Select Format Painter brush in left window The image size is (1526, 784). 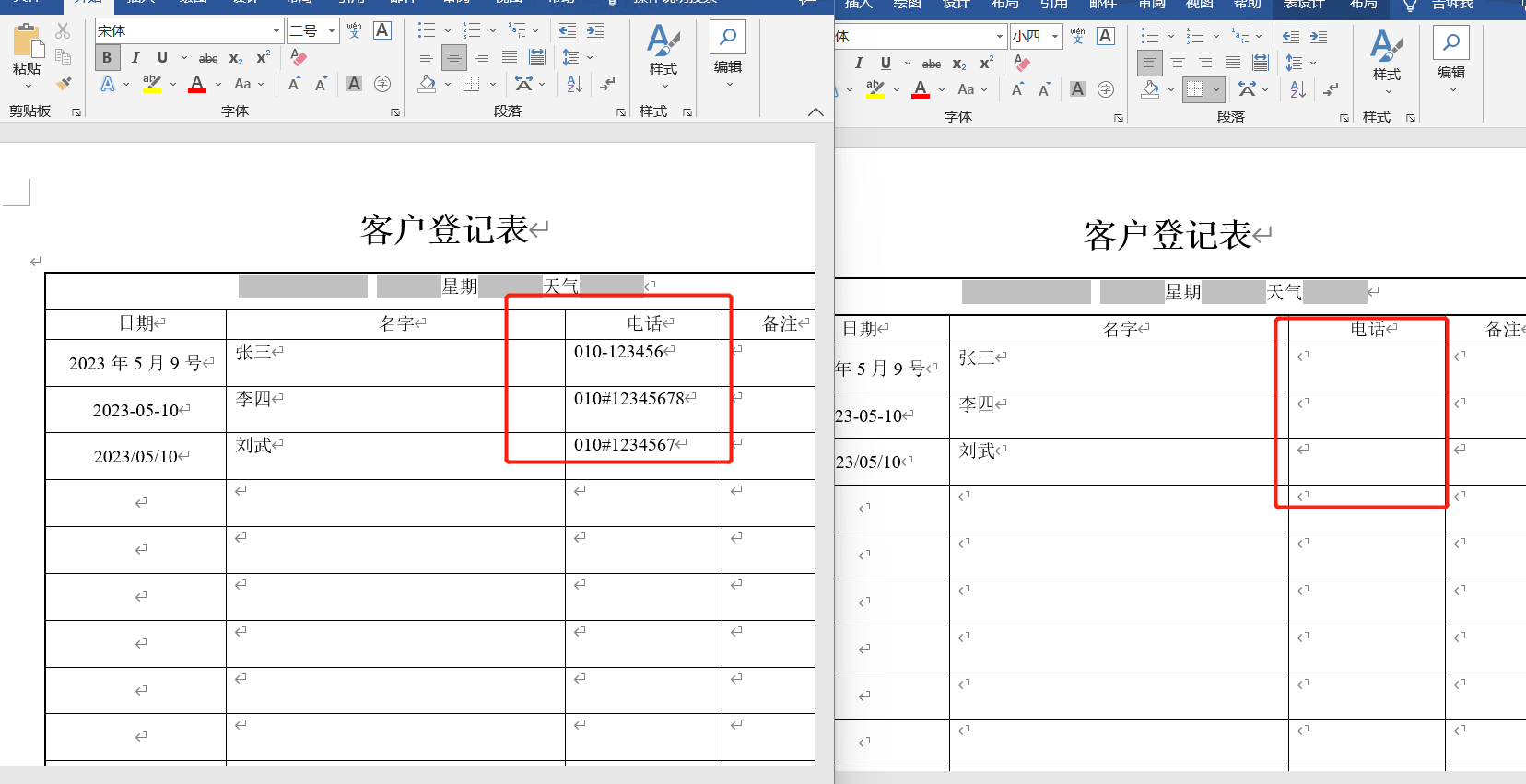click(63, 83)
